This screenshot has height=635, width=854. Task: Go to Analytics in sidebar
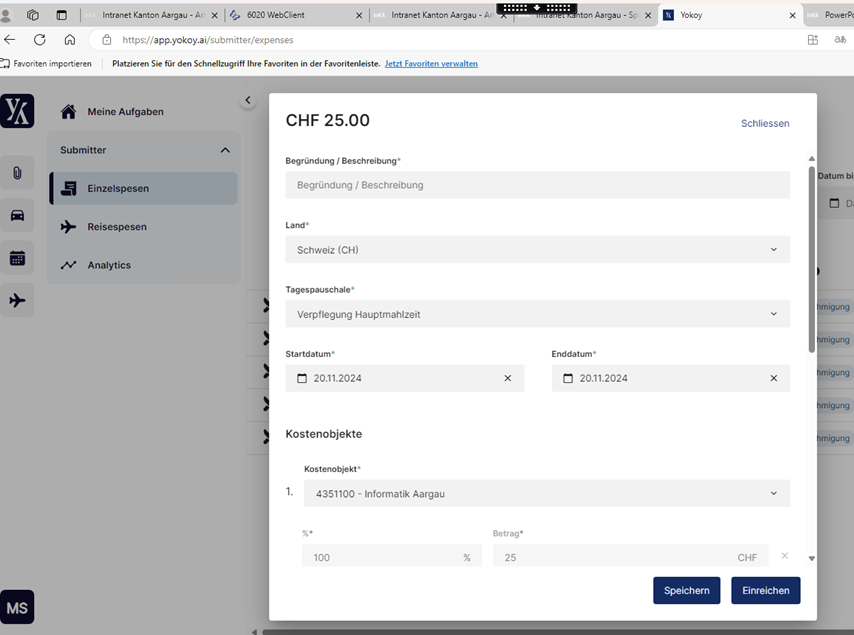point(109,265)
